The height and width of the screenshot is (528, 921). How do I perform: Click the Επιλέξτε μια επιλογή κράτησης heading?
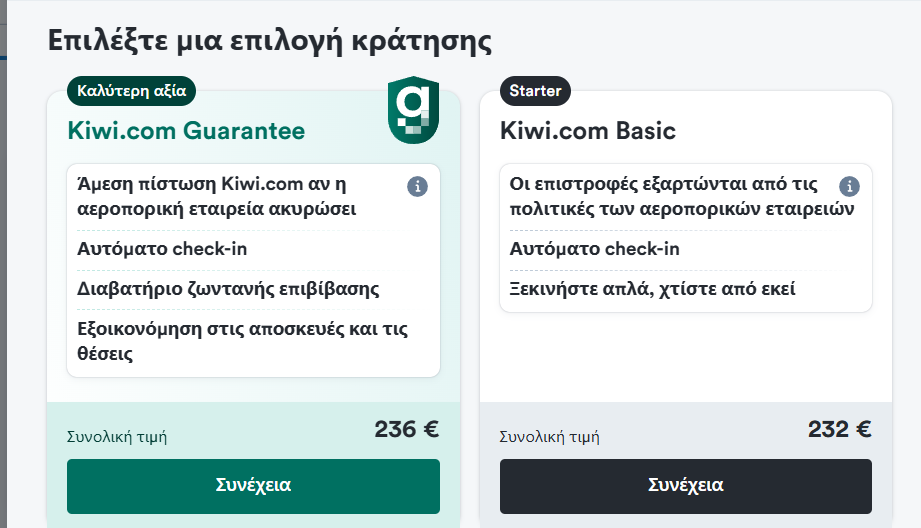tap(270, 42)
